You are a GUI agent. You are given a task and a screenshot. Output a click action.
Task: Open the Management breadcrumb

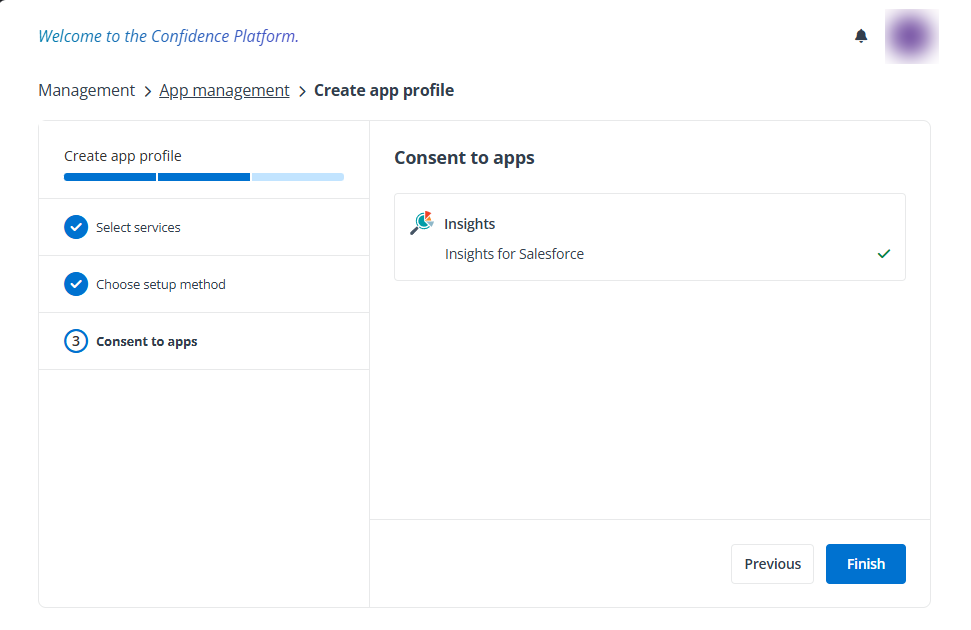[86, 90]
